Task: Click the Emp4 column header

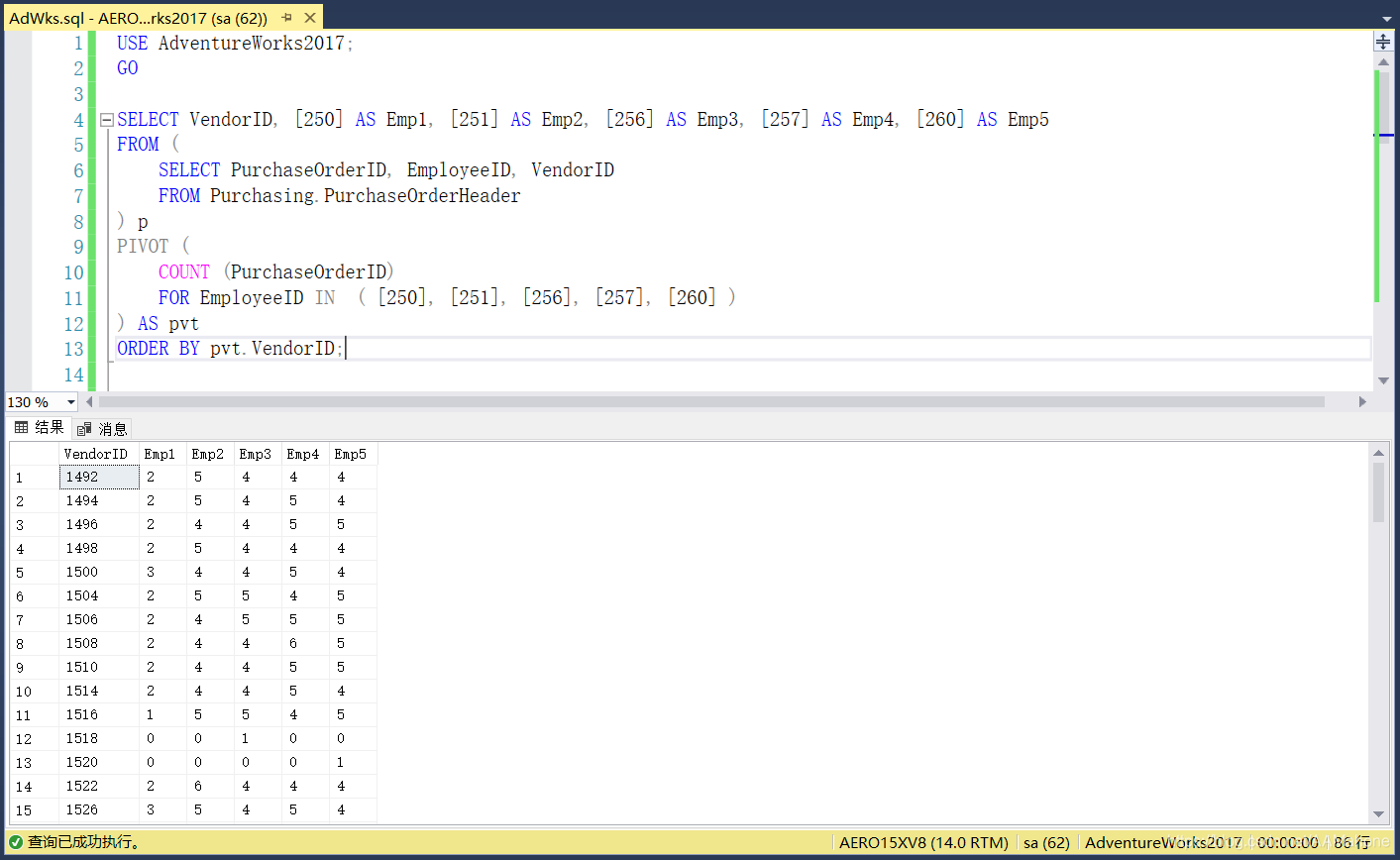Action: click(x=306, y=454)
